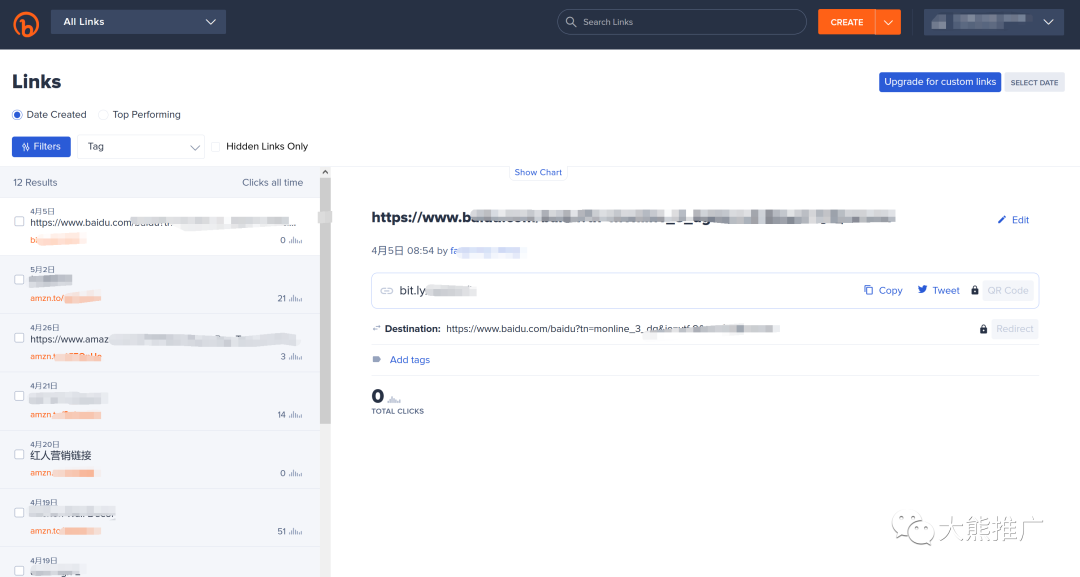Viewport: 1080px width, 577px height.
Task: Click the Copy text button
Action: 891,291
